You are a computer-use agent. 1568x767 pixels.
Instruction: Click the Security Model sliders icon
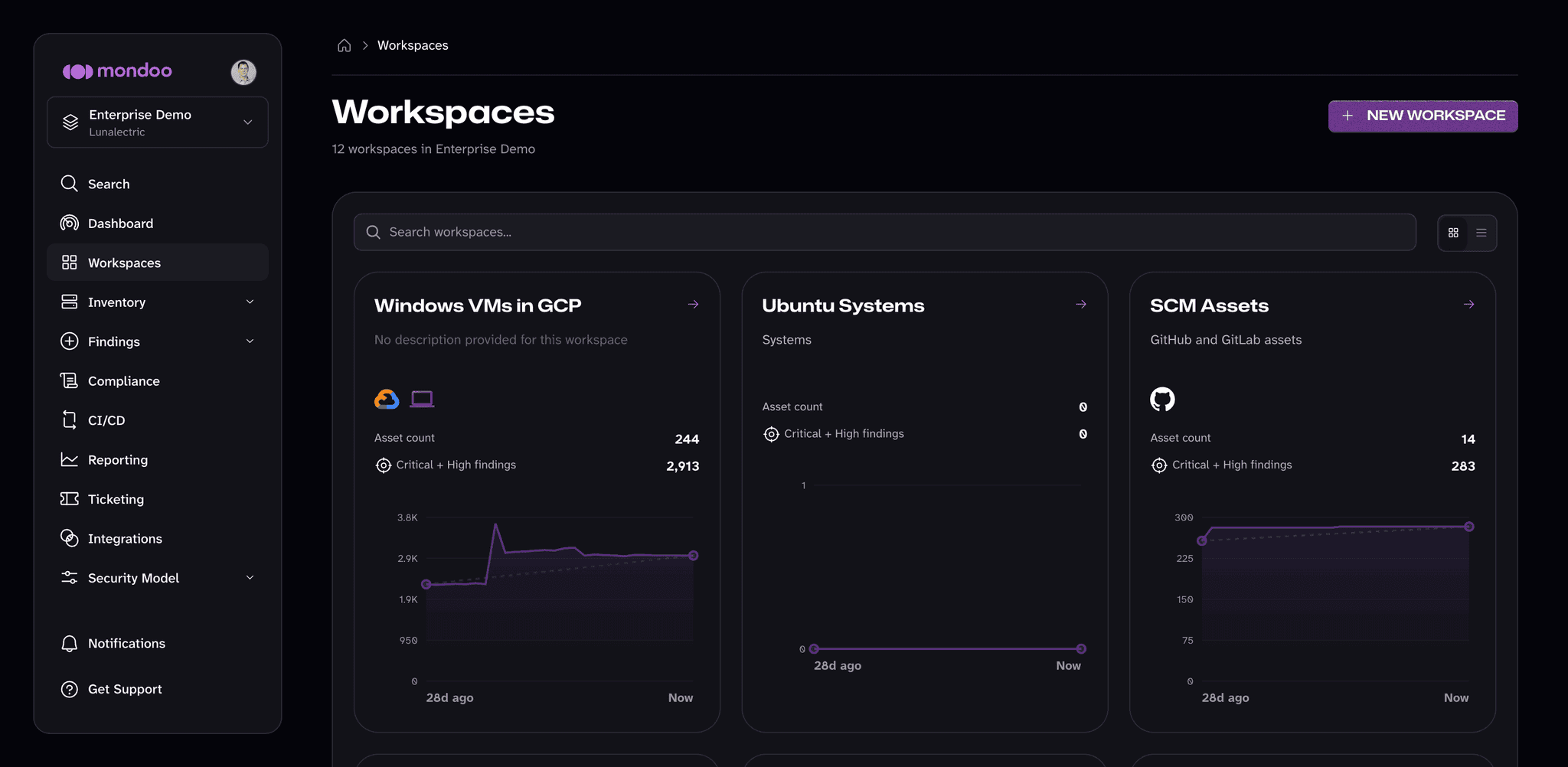(69, 577)
